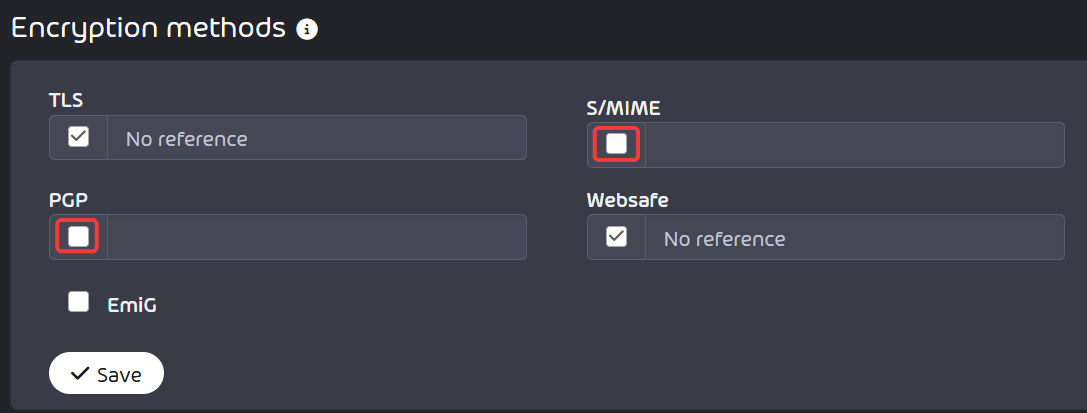Save the encryption method settings

[106, 374]
